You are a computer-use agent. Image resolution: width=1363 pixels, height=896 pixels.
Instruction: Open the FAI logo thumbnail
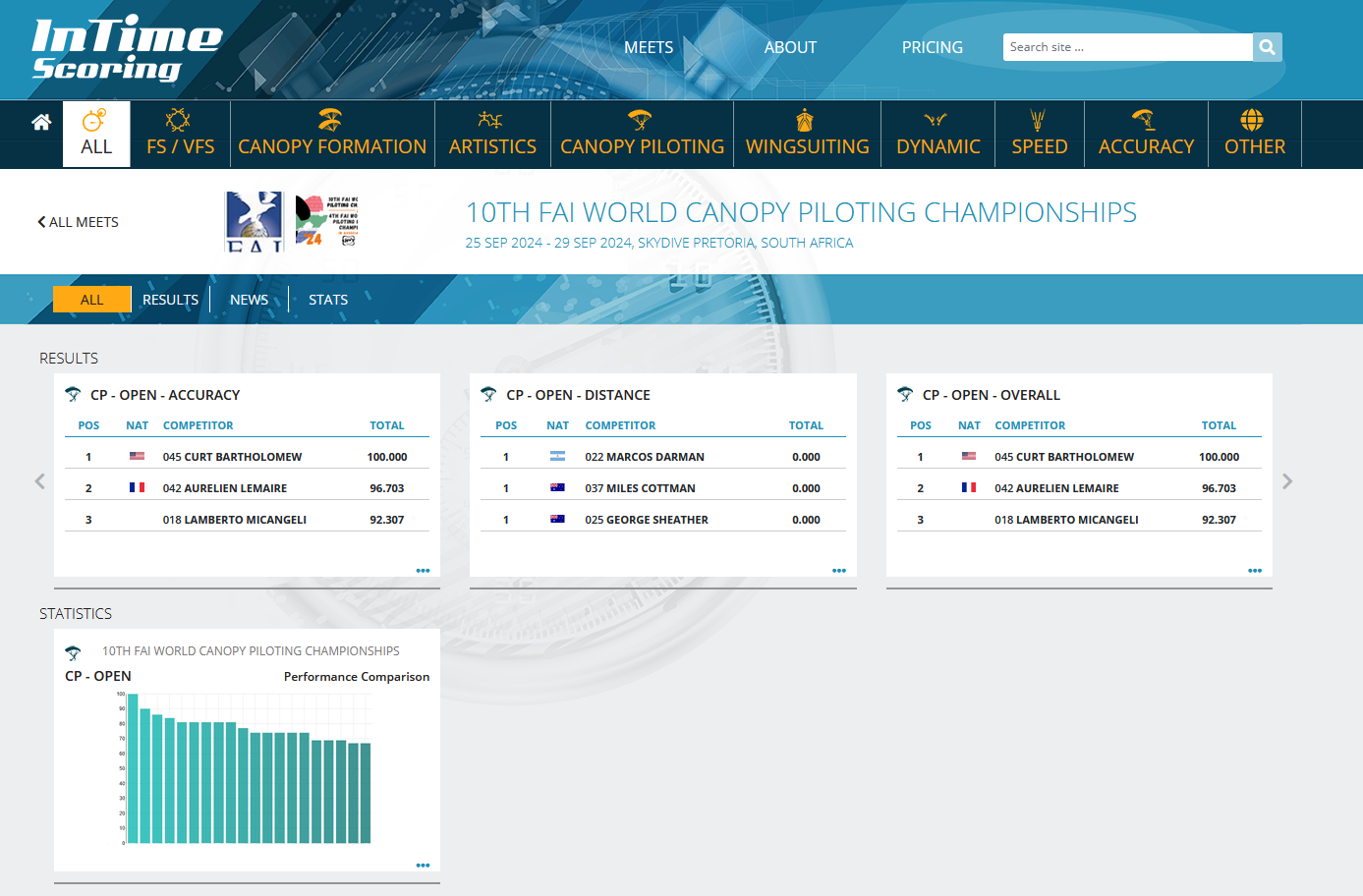point(255,222)
